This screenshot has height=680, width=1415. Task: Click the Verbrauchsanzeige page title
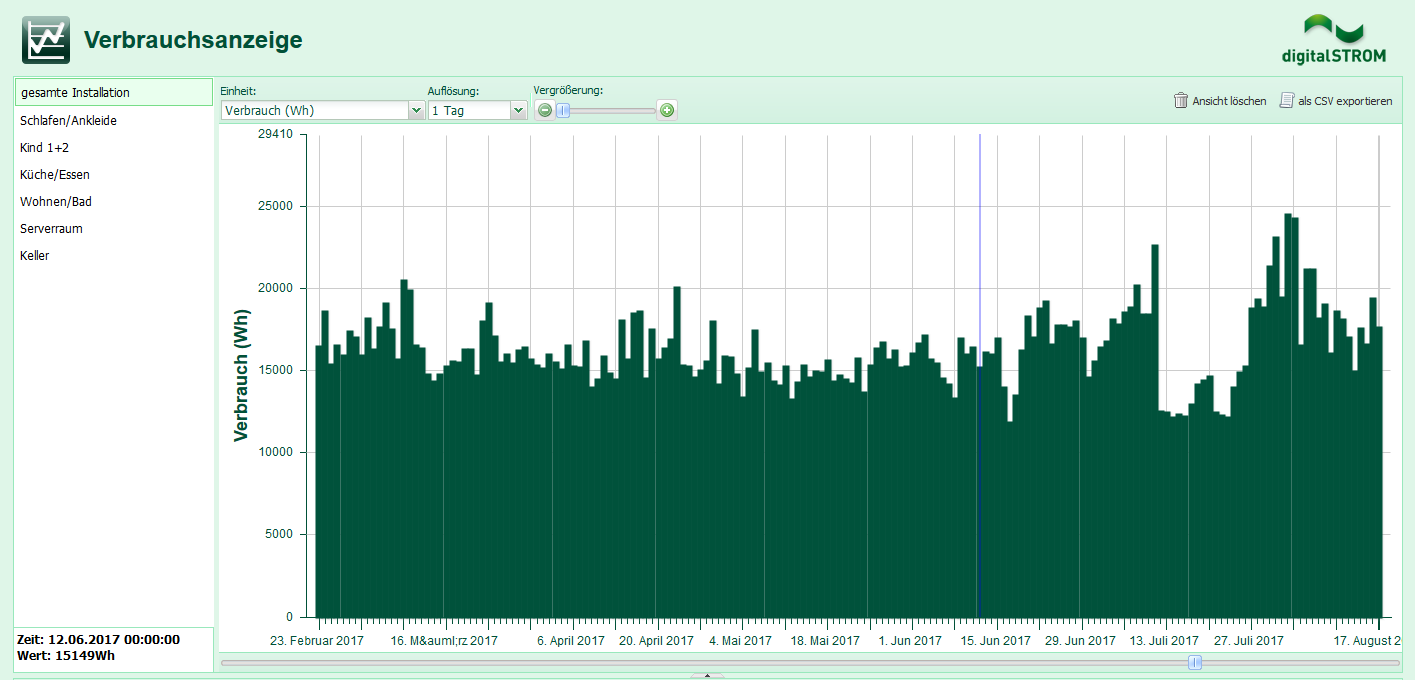point(193,40)
